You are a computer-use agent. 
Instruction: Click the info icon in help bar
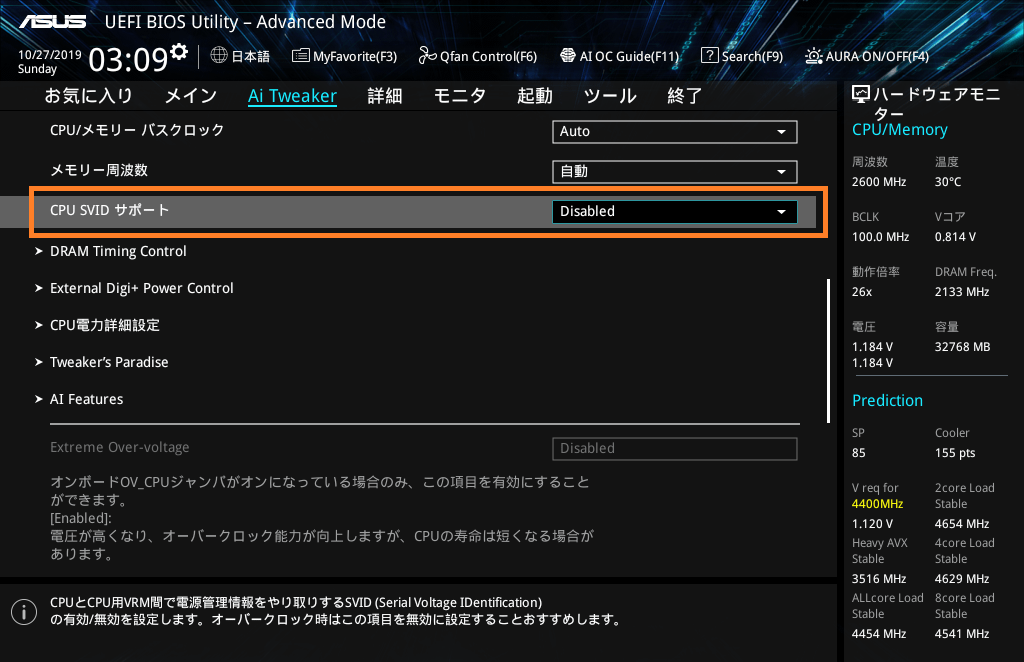(x=24, y=612)
